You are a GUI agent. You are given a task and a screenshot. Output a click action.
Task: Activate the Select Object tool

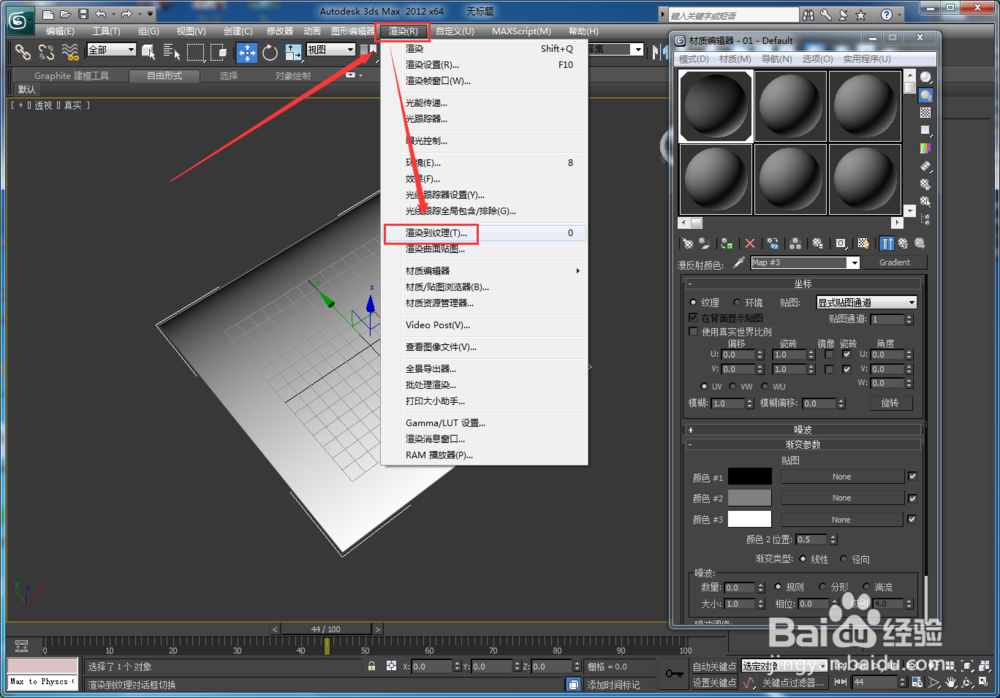pos(149,52)
